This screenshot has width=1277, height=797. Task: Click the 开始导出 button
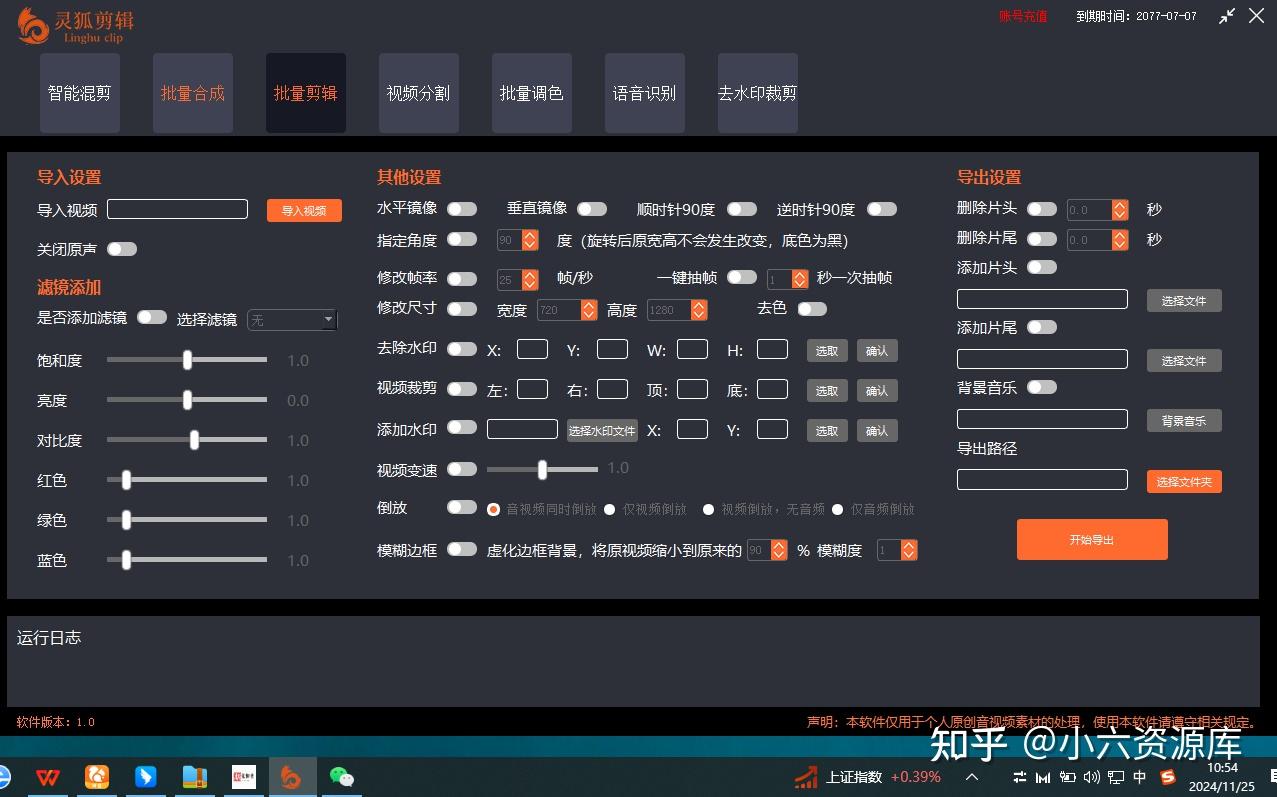1091,539
